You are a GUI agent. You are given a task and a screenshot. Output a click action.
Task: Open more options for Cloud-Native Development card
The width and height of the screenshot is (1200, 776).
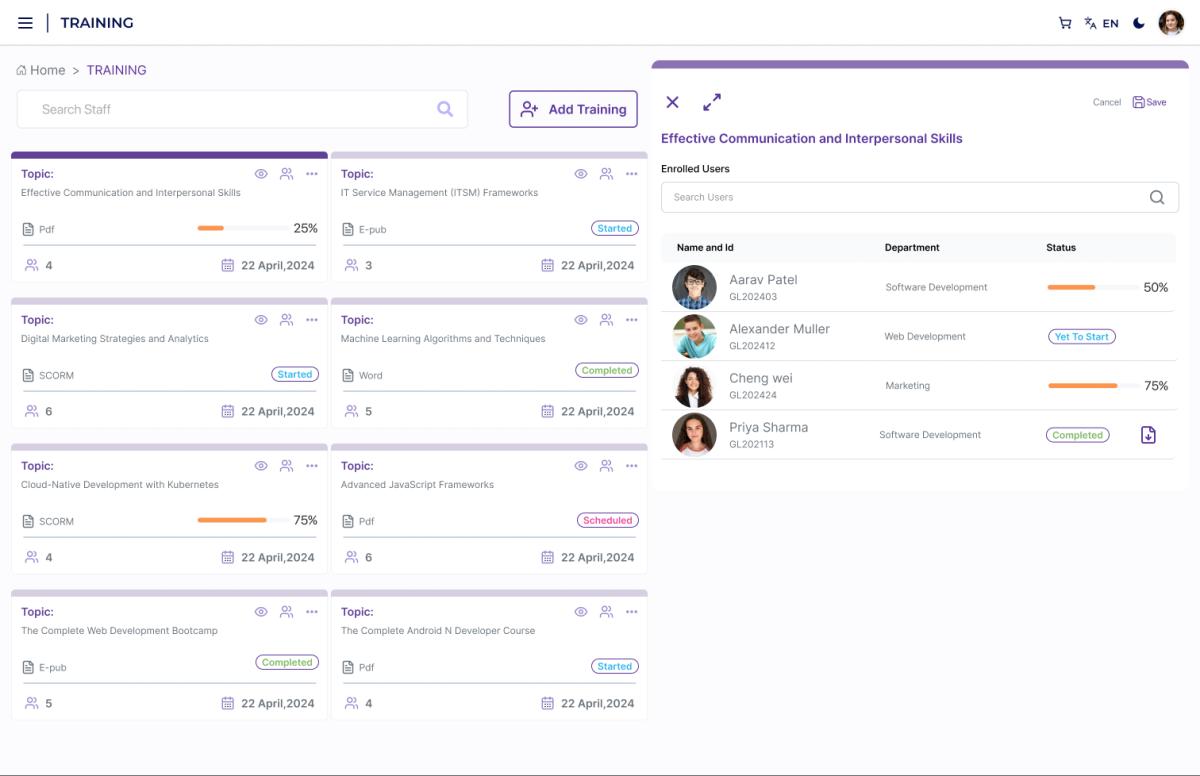tap(312, 466)
